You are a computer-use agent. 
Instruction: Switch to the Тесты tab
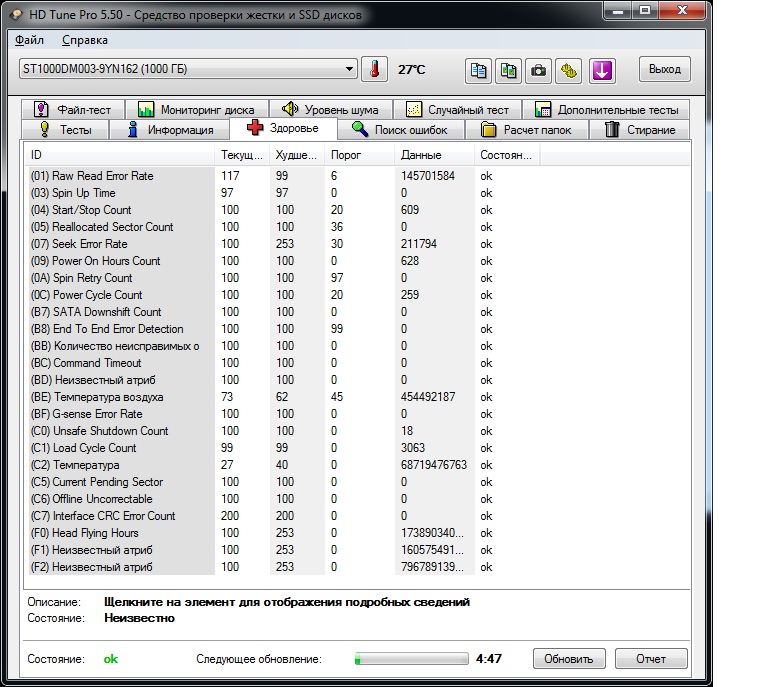[65, 130]
